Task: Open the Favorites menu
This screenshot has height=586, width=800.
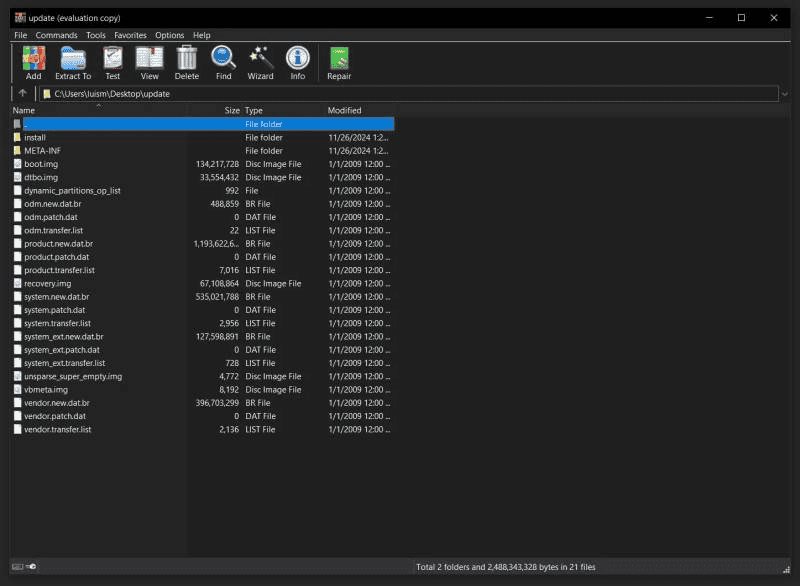Action: pos(130,35)
